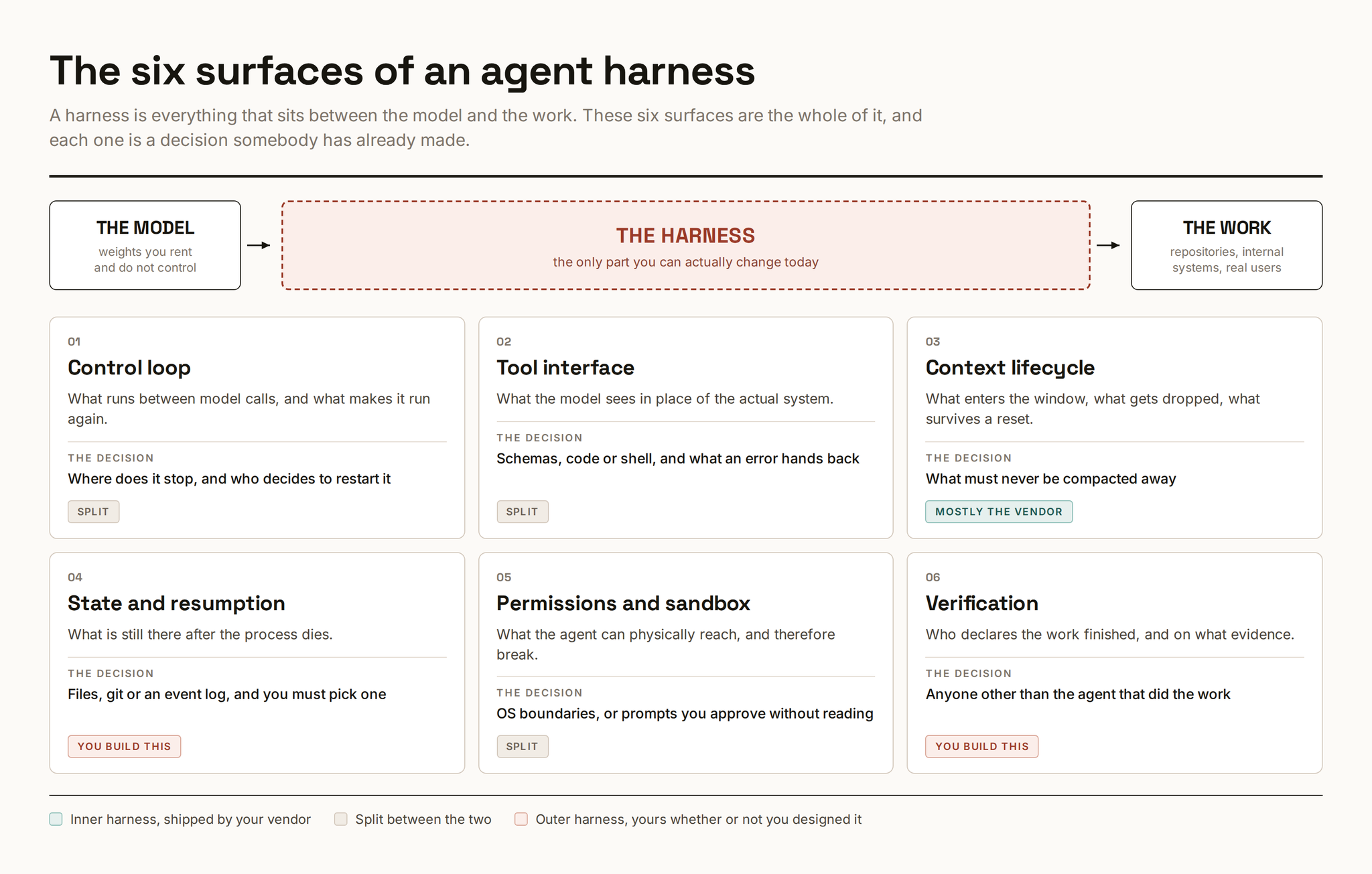Click 'What is still there after the process dies.'

coord(200,634)
